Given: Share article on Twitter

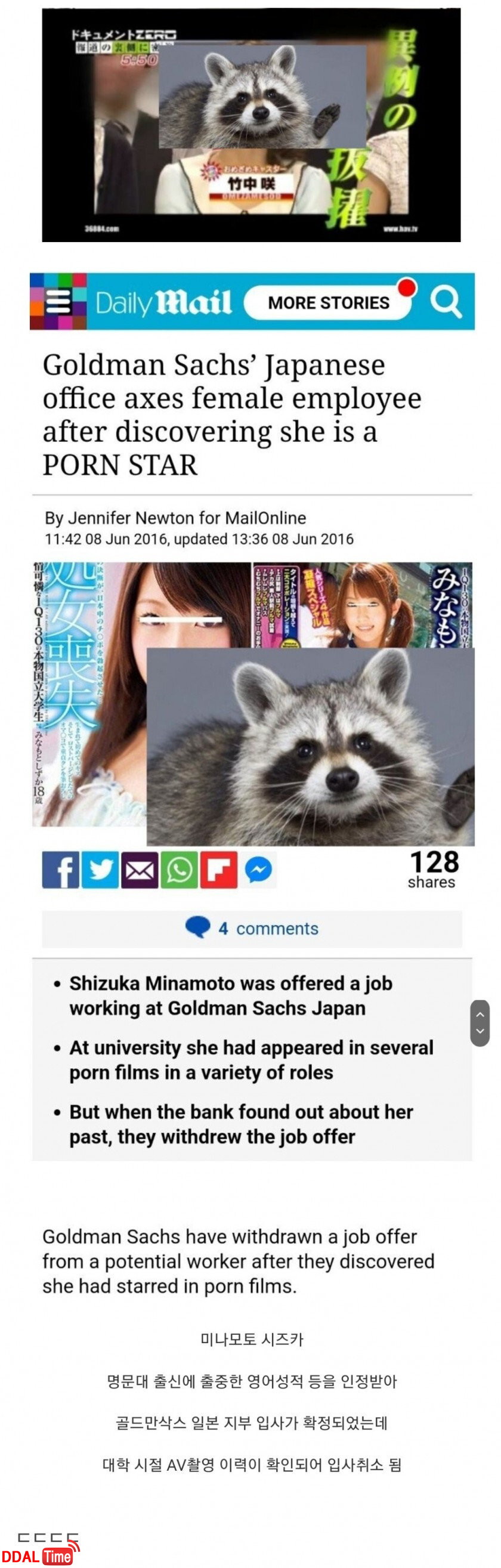Looking at the screenshot, I should (x=100, y=870).
